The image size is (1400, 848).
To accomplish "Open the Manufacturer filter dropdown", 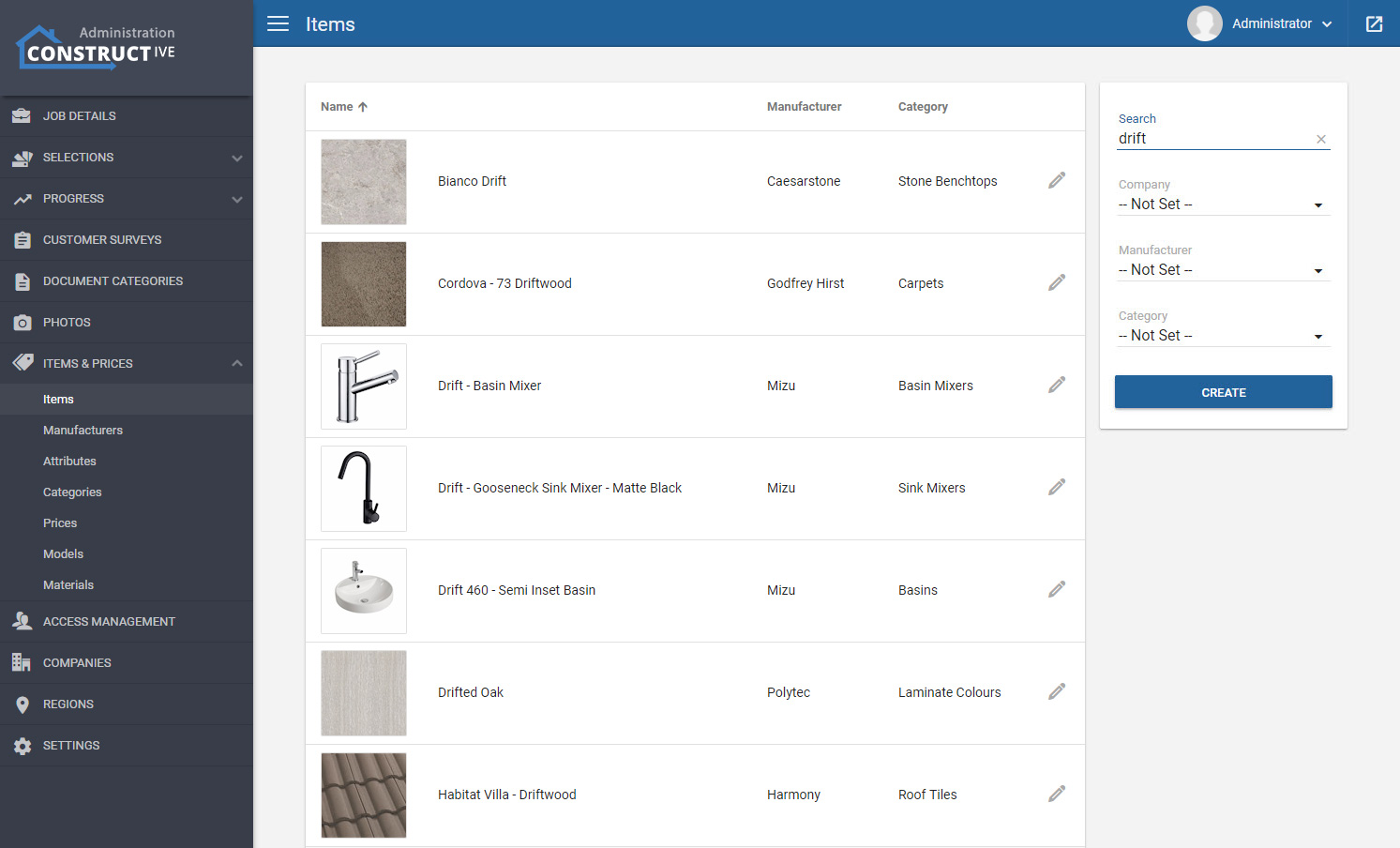I will pos(1222,270).
